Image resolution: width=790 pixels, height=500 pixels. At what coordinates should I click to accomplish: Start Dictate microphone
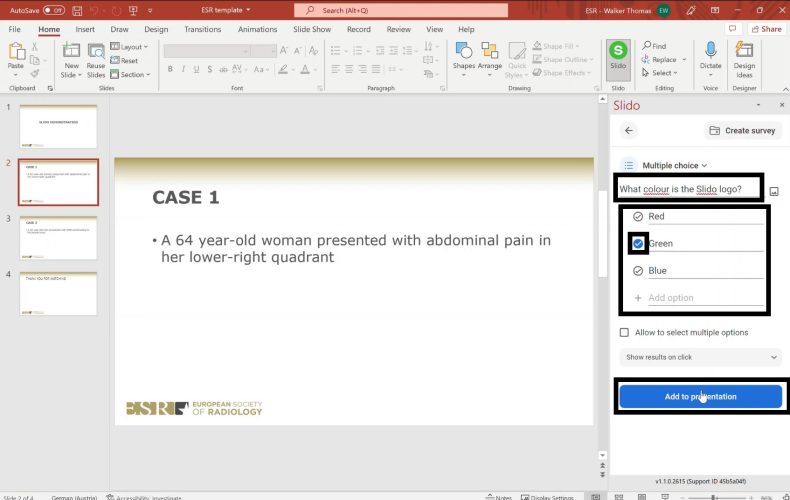point(710,58)
